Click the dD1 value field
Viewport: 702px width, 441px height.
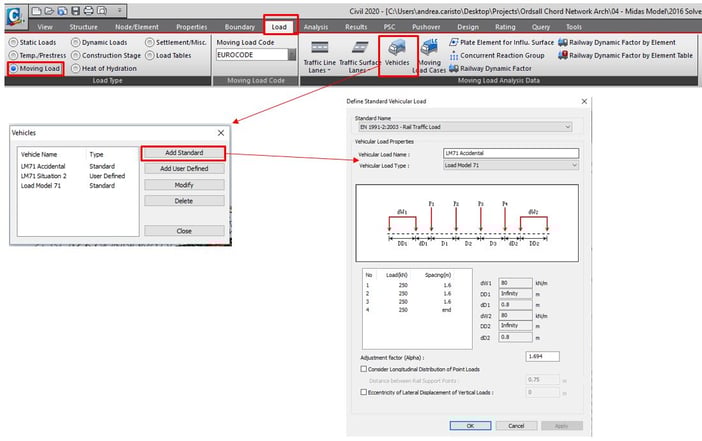pos(515,304)
